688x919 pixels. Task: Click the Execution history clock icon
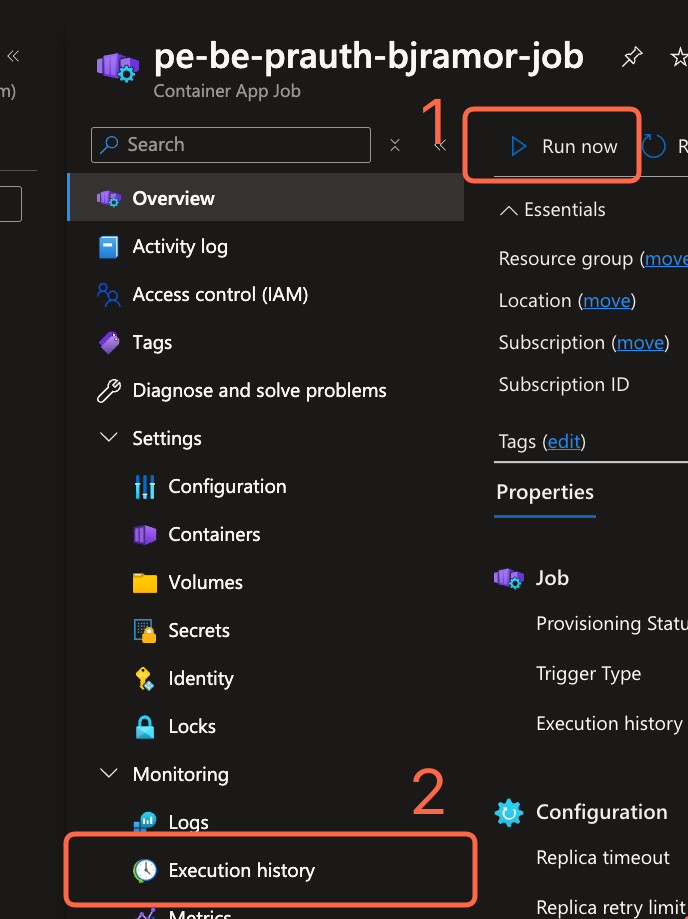pos(145,870)
